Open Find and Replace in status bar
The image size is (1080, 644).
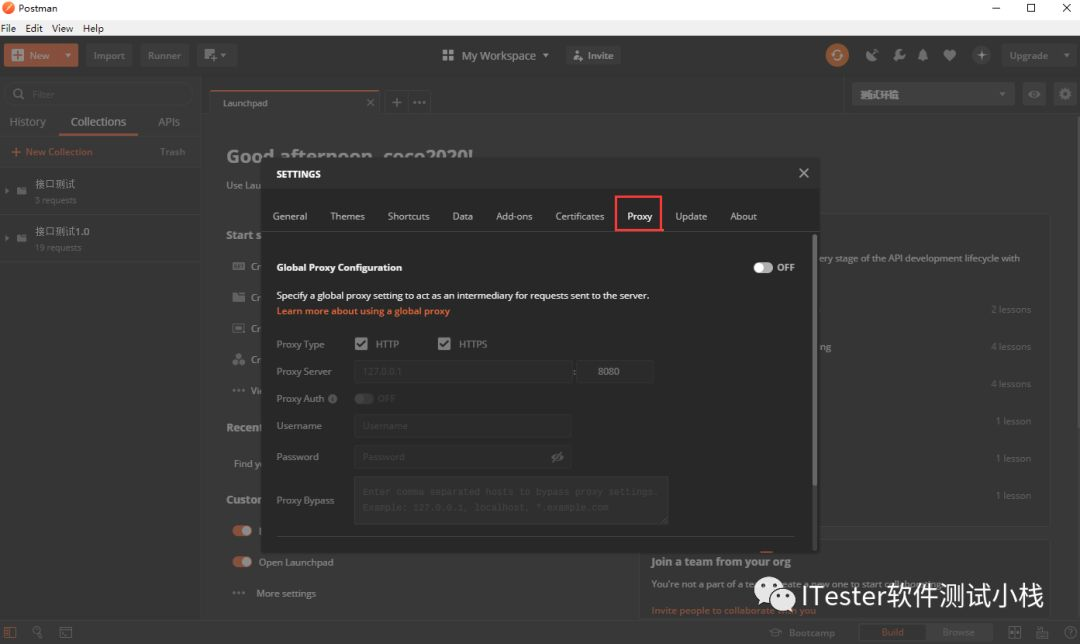pos(37,632)
